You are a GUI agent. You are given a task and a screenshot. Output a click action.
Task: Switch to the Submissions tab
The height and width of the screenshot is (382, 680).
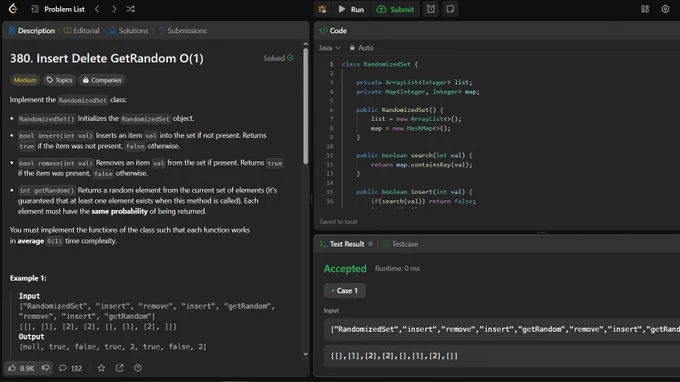coord(183,31)
